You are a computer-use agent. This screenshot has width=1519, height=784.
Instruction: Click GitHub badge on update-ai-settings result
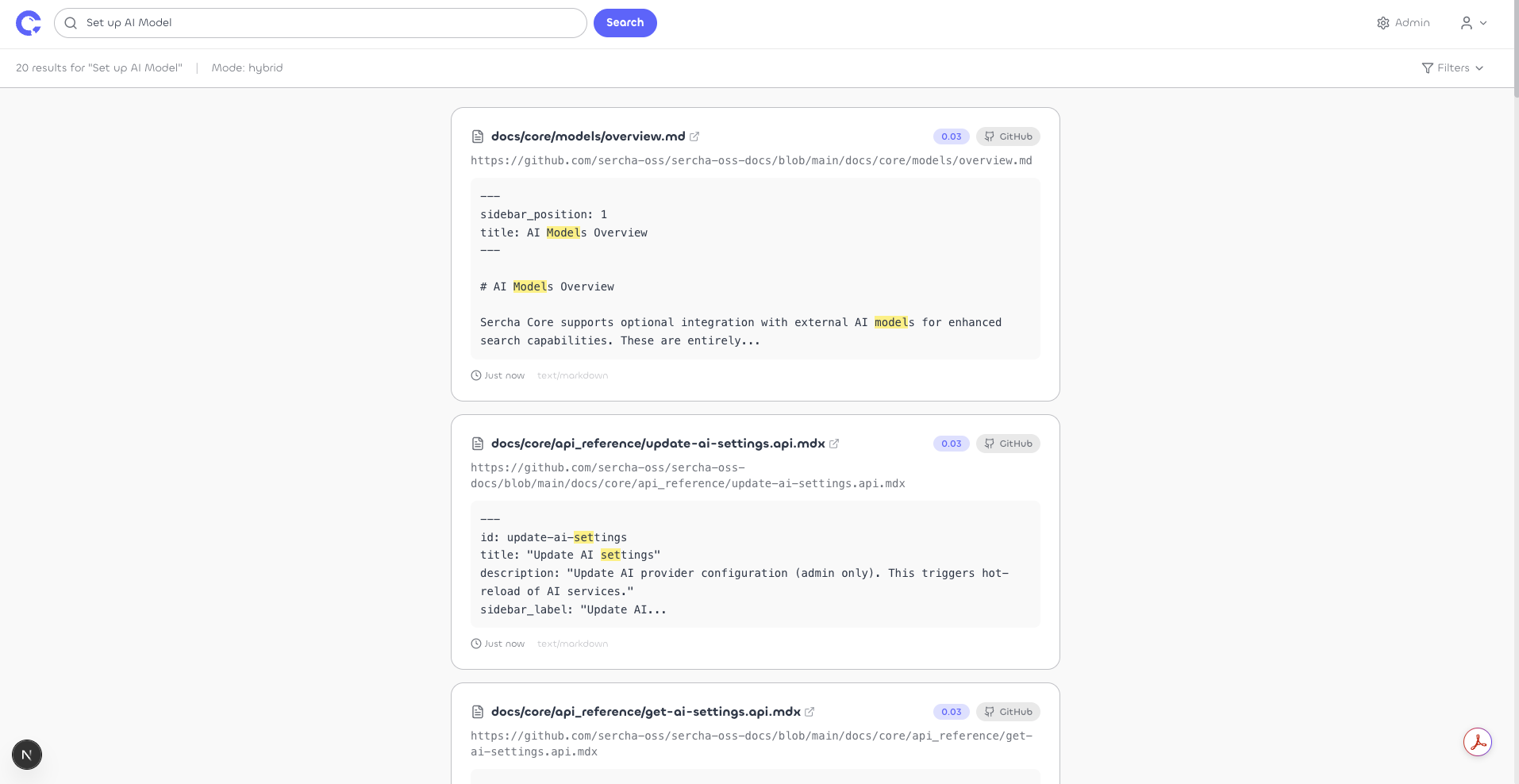(1008, 444)
